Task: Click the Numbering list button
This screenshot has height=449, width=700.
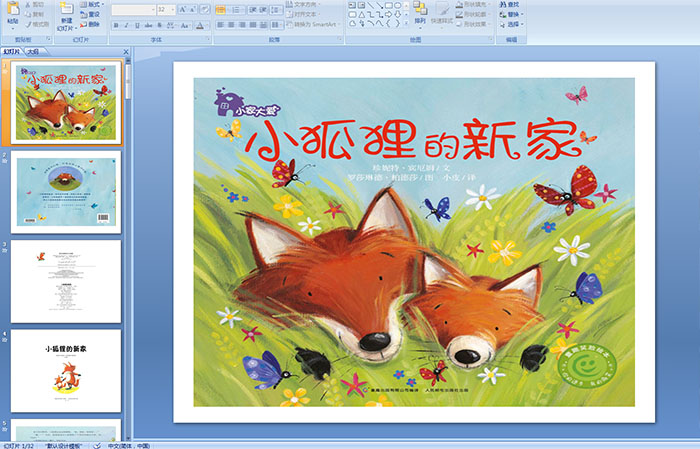Action: [x=238, y=10]
